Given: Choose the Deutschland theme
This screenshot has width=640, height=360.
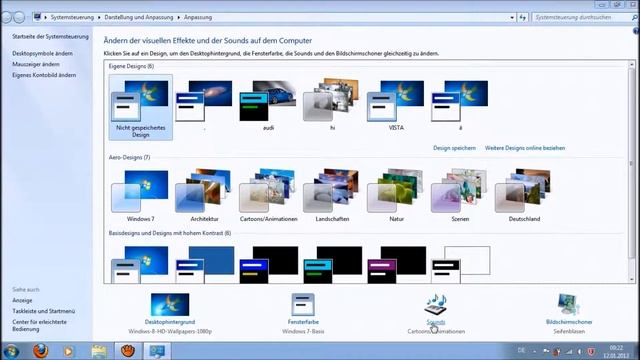Looking at the screenshot, I should pos(524,196).
